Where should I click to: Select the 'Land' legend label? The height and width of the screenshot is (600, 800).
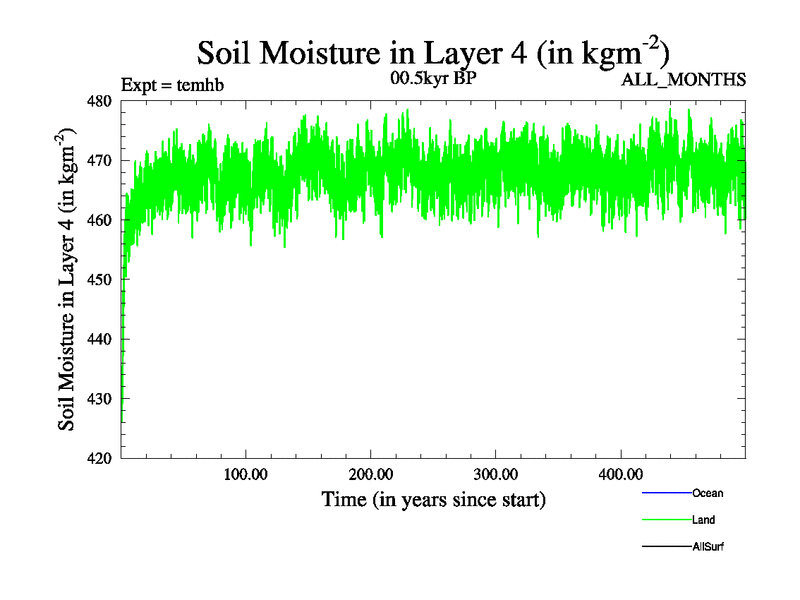tap(703, 520)
